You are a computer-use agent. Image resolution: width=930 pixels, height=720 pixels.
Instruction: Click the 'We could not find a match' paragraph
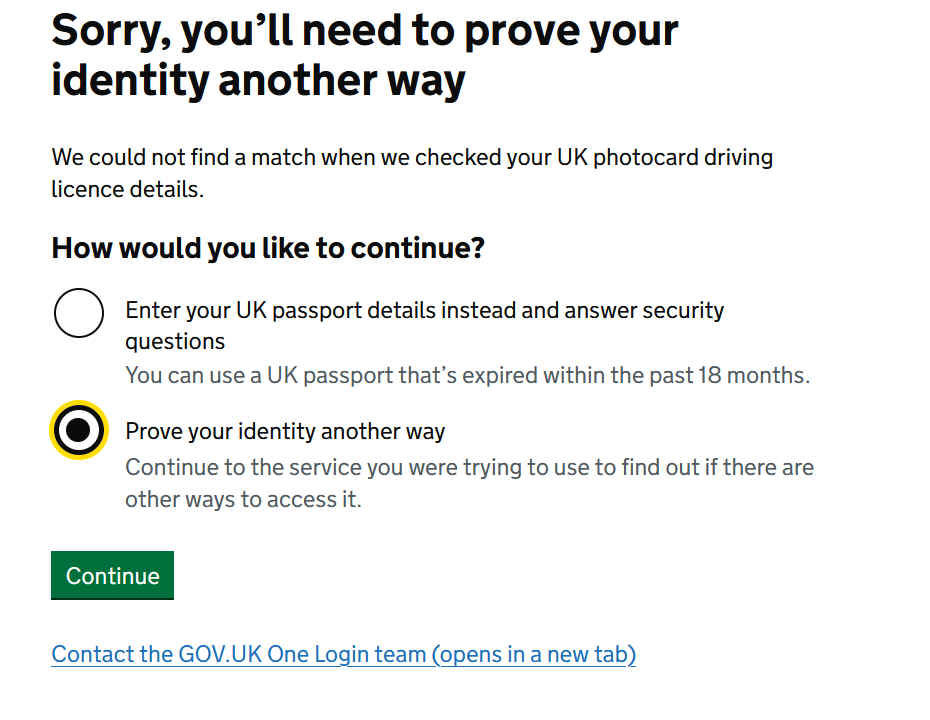[x=412, y=158]
